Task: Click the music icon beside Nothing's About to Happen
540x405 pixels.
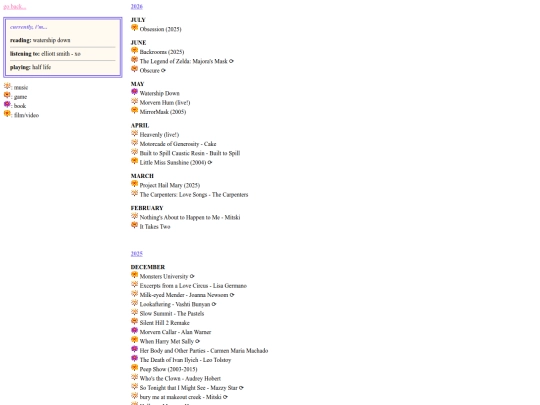Action: (x=135, y=216)
